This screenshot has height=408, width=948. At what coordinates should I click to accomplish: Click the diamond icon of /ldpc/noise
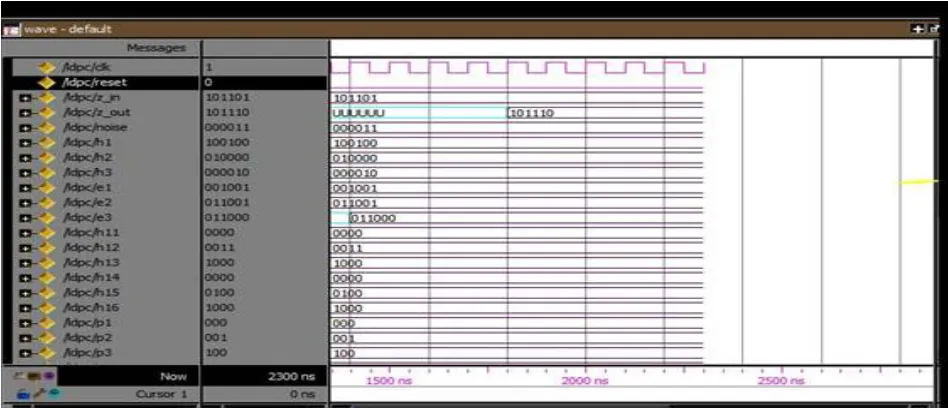point(47,128)
